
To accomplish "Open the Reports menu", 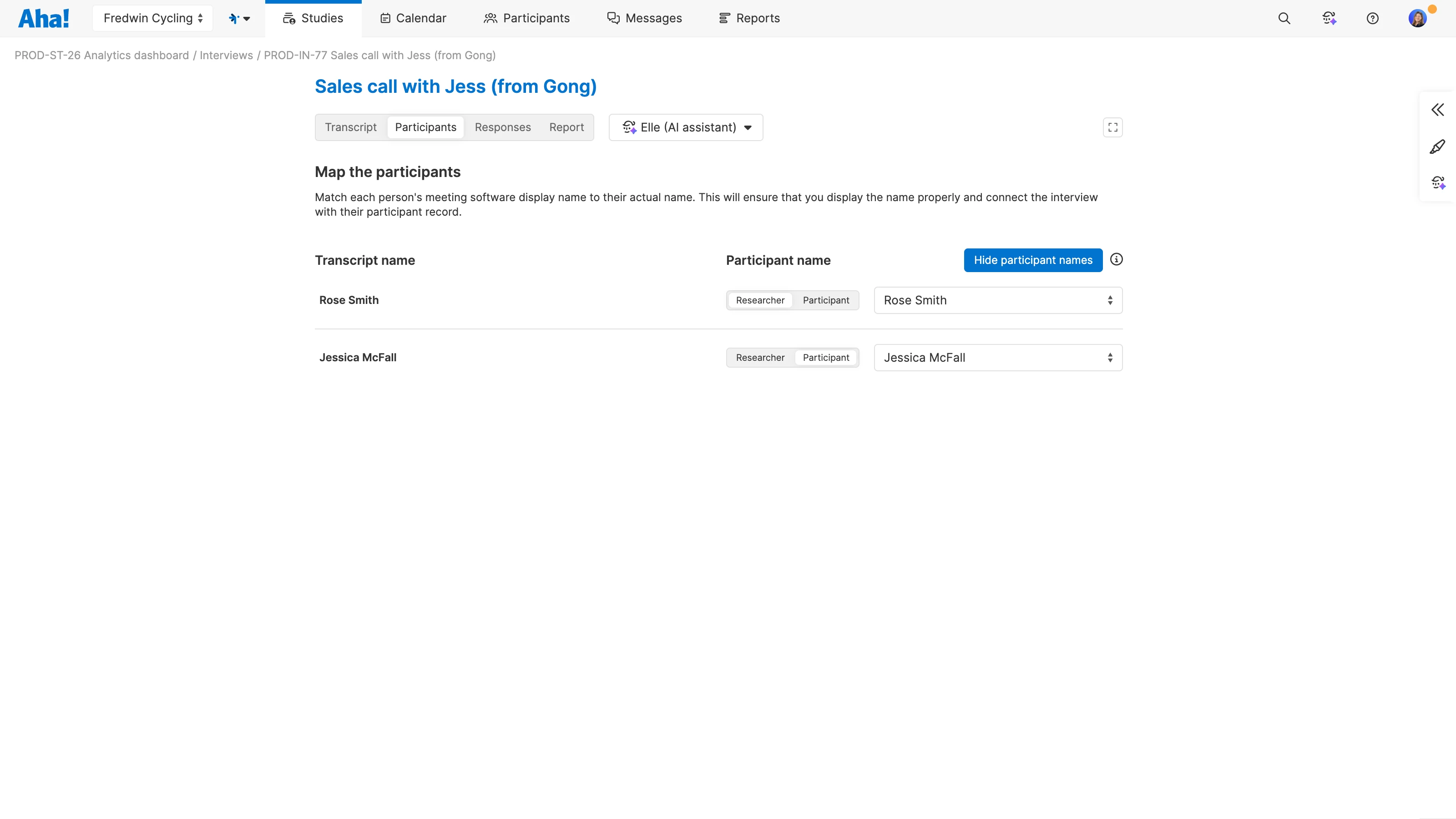I will (x=749, y=18).
